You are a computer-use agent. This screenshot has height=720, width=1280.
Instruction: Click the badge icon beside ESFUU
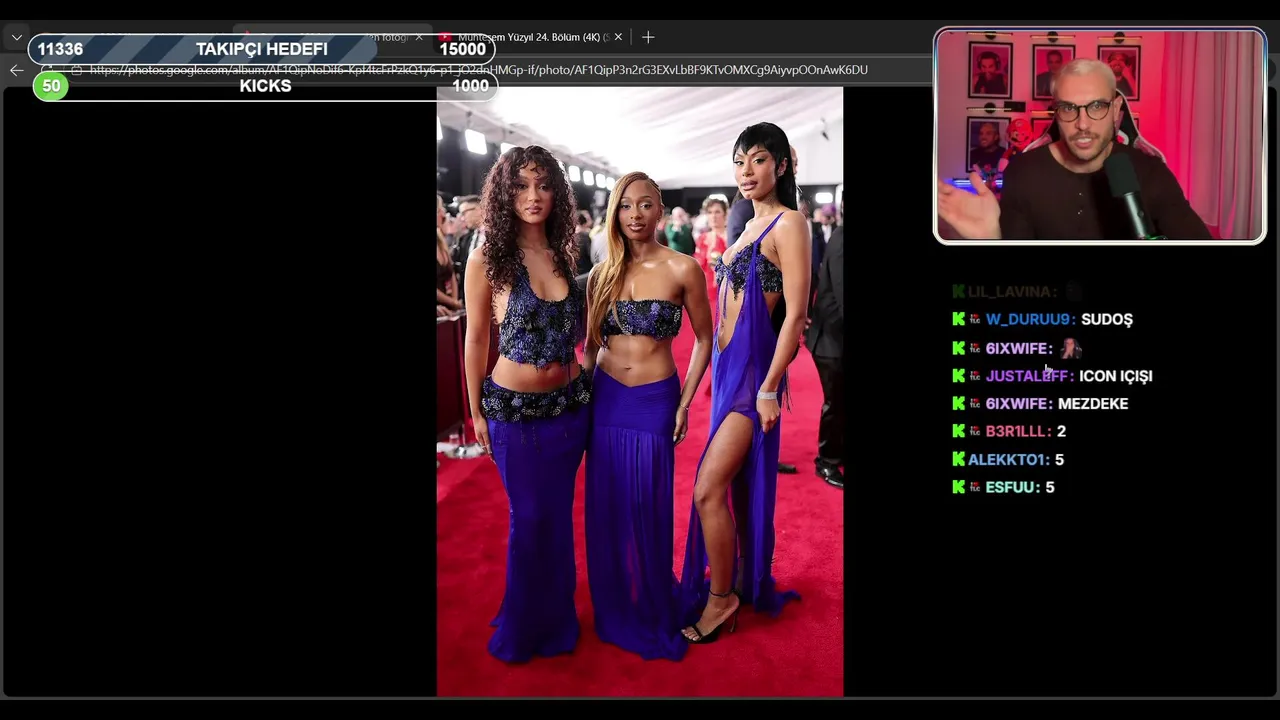click(975, 487)
